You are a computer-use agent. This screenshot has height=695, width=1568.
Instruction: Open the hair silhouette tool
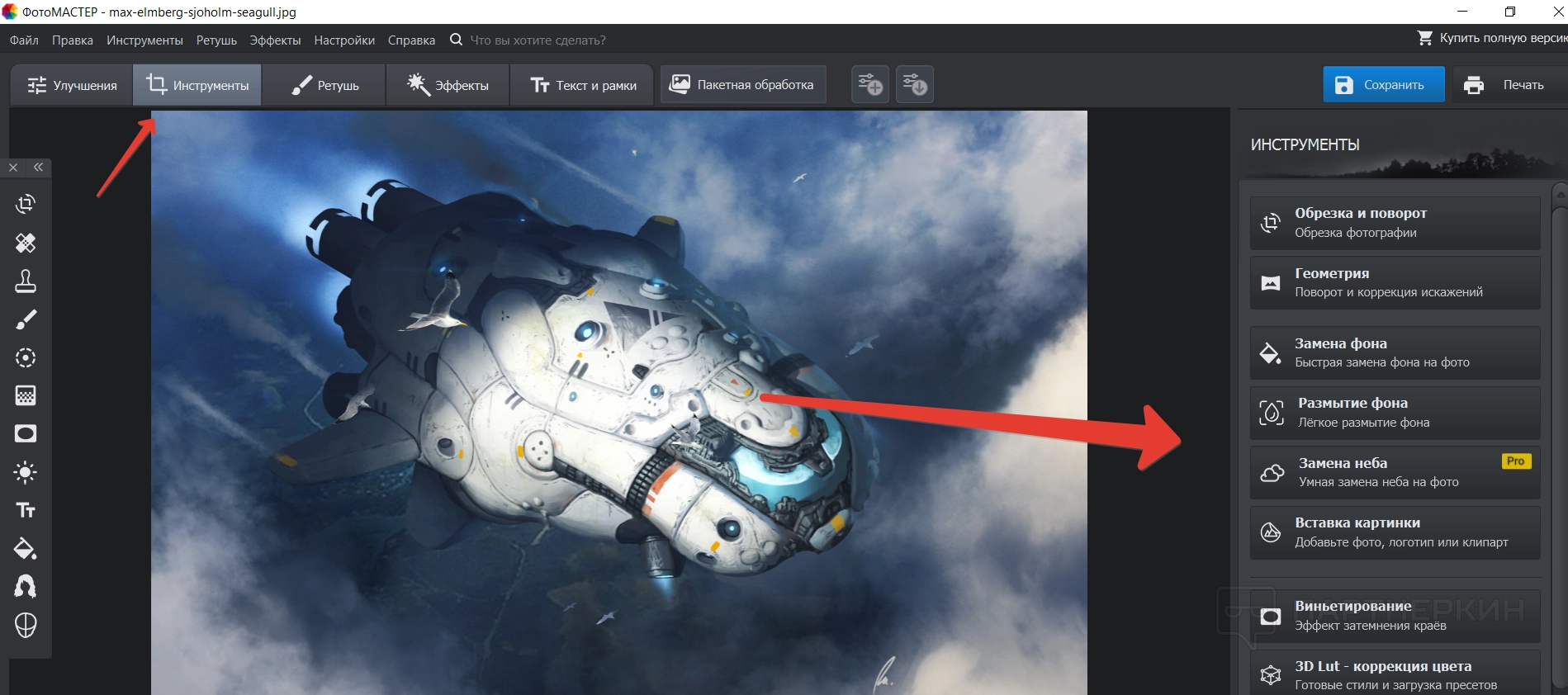[x=26, y=587]
